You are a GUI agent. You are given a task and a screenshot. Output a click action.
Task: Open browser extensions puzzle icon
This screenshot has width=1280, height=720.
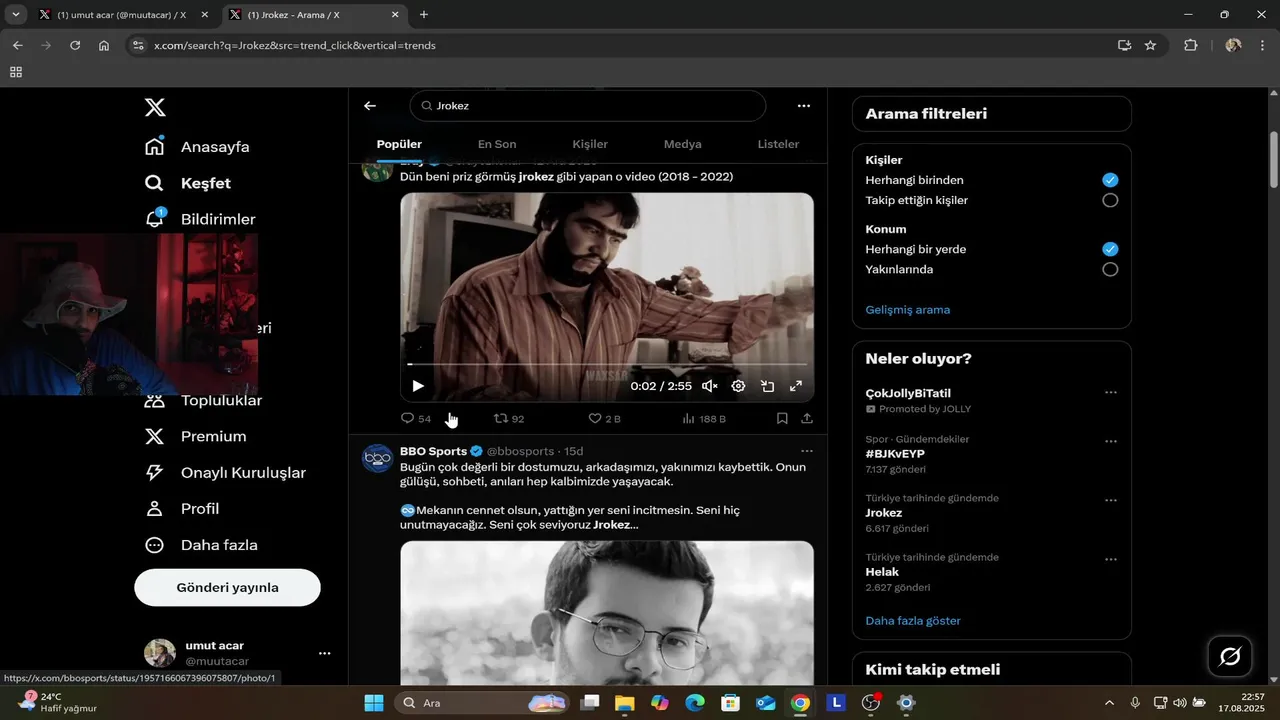coord(1190,45)
